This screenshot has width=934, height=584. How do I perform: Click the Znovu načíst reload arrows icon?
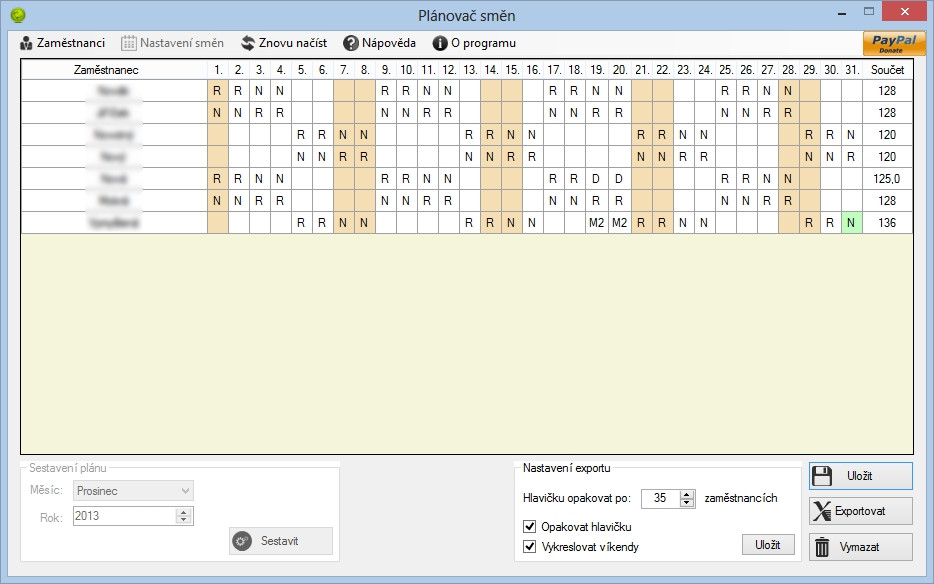pyautogui.click(x=248, y=43)
